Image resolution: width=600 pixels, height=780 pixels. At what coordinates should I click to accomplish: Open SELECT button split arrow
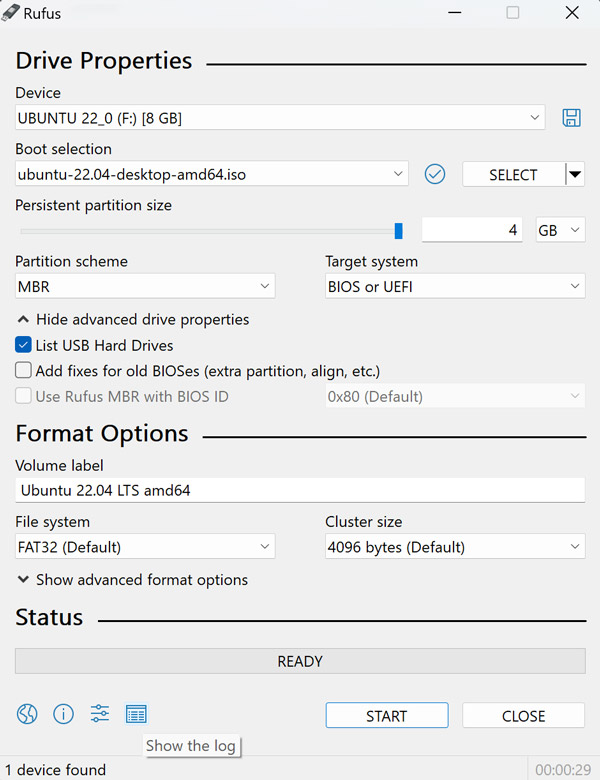(575, 175)
